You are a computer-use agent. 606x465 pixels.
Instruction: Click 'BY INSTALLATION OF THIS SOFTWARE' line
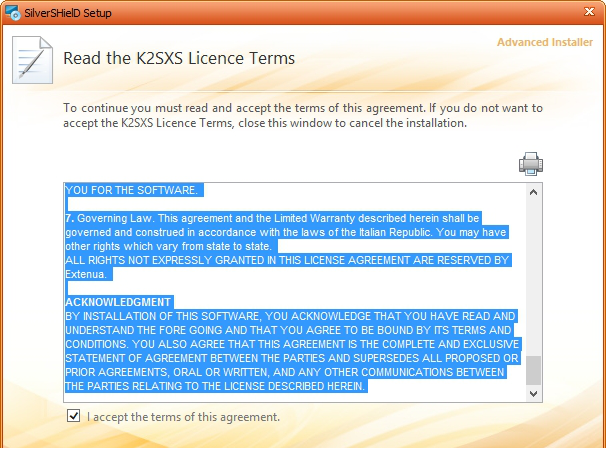coord(290,317)
